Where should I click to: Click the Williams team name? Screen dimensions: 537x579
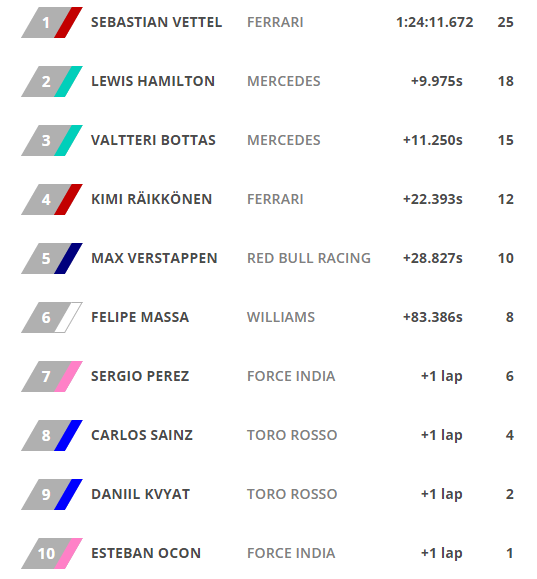281,317
